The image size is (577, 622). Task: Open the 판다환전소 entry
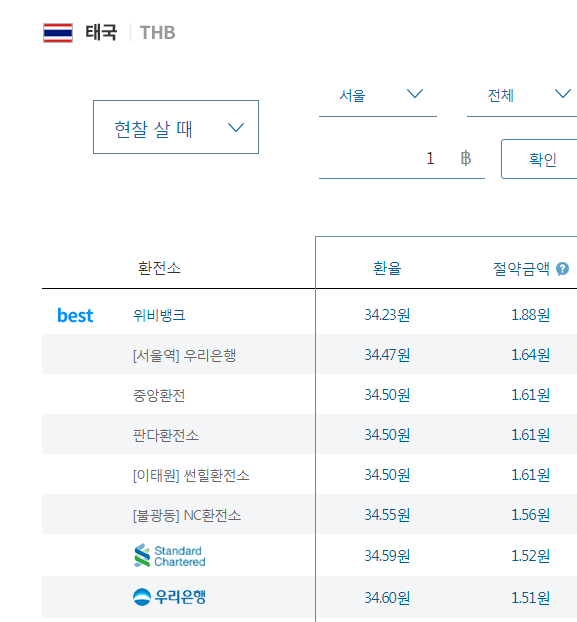(x=165, y=436)
